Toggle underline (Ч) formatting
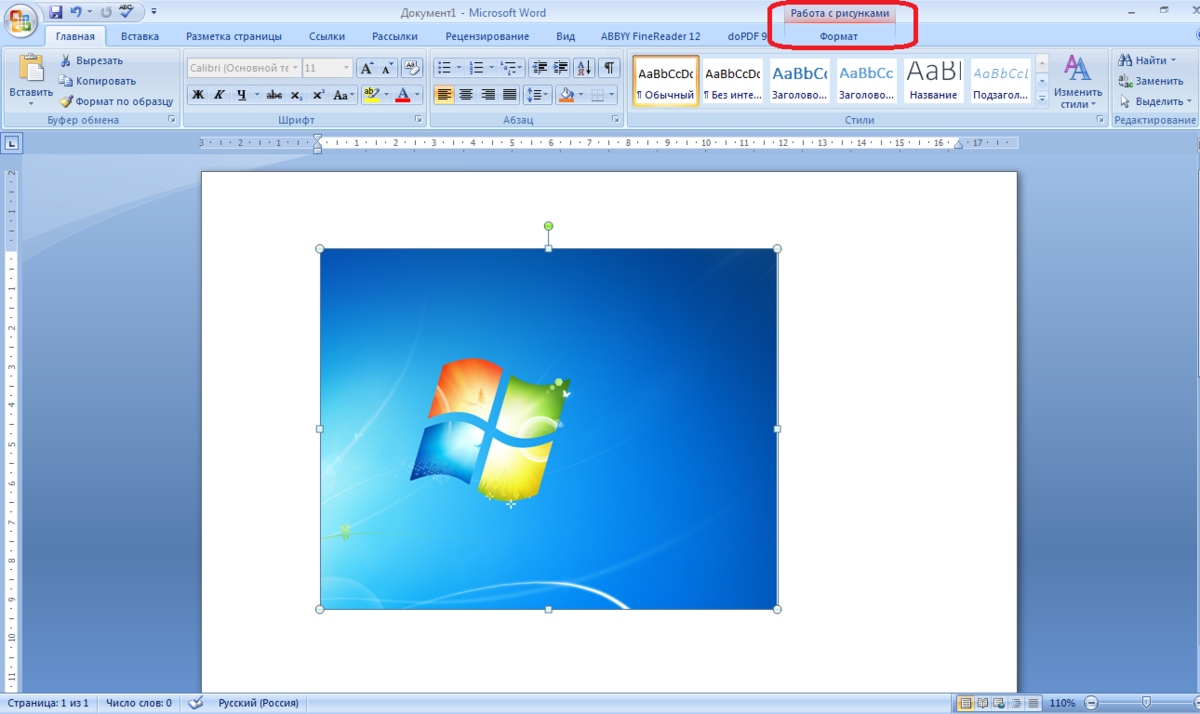Screen dimensions: 1200x714 click(x=241, y=95)
